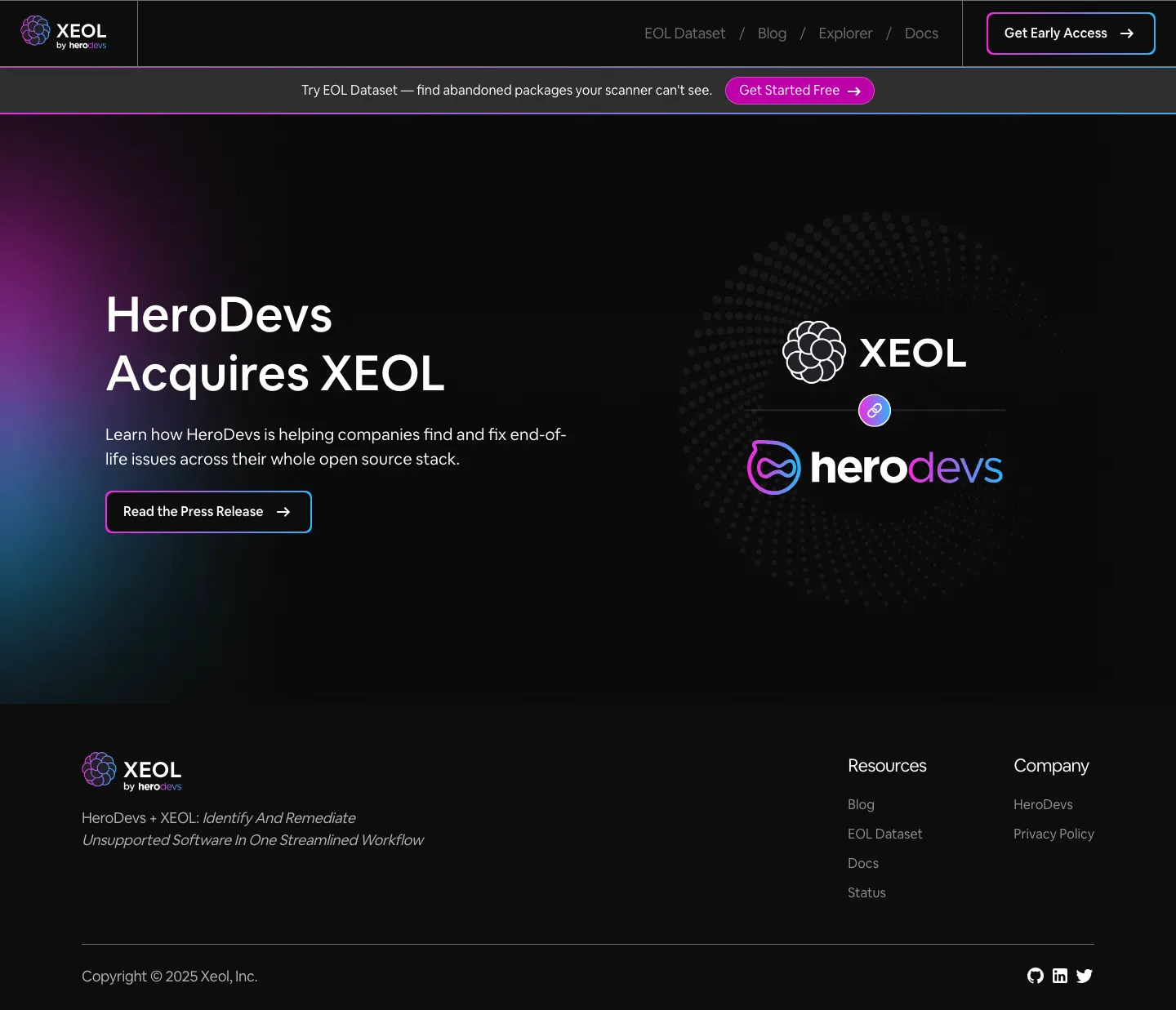Open Docs in the top navigation

point(921,33)
